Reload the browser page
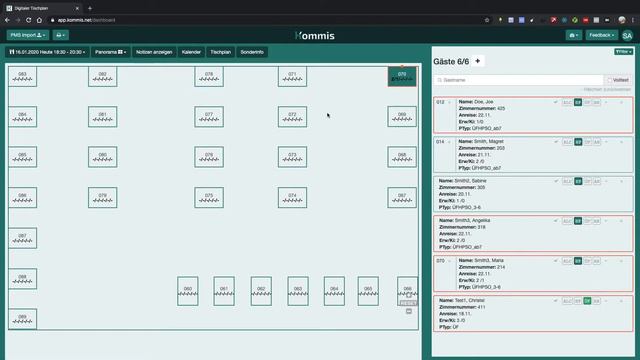640x360 pixels. click(x=28, y=20)
